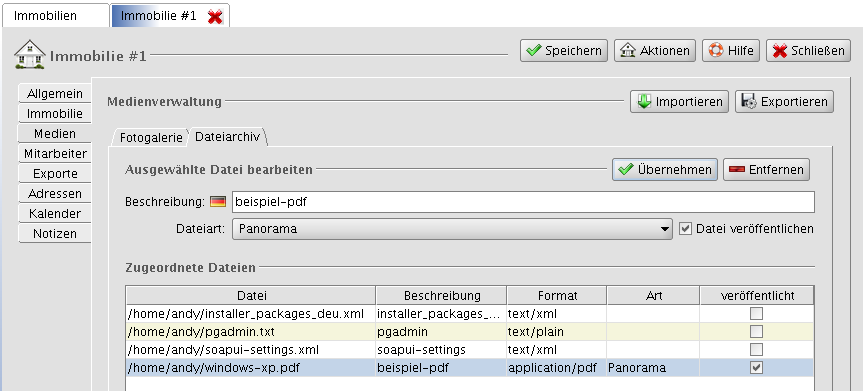Click the Schließen button
The height and width of the screenshot is (391, 863).
pyautogui.click(x=808, y=51)
